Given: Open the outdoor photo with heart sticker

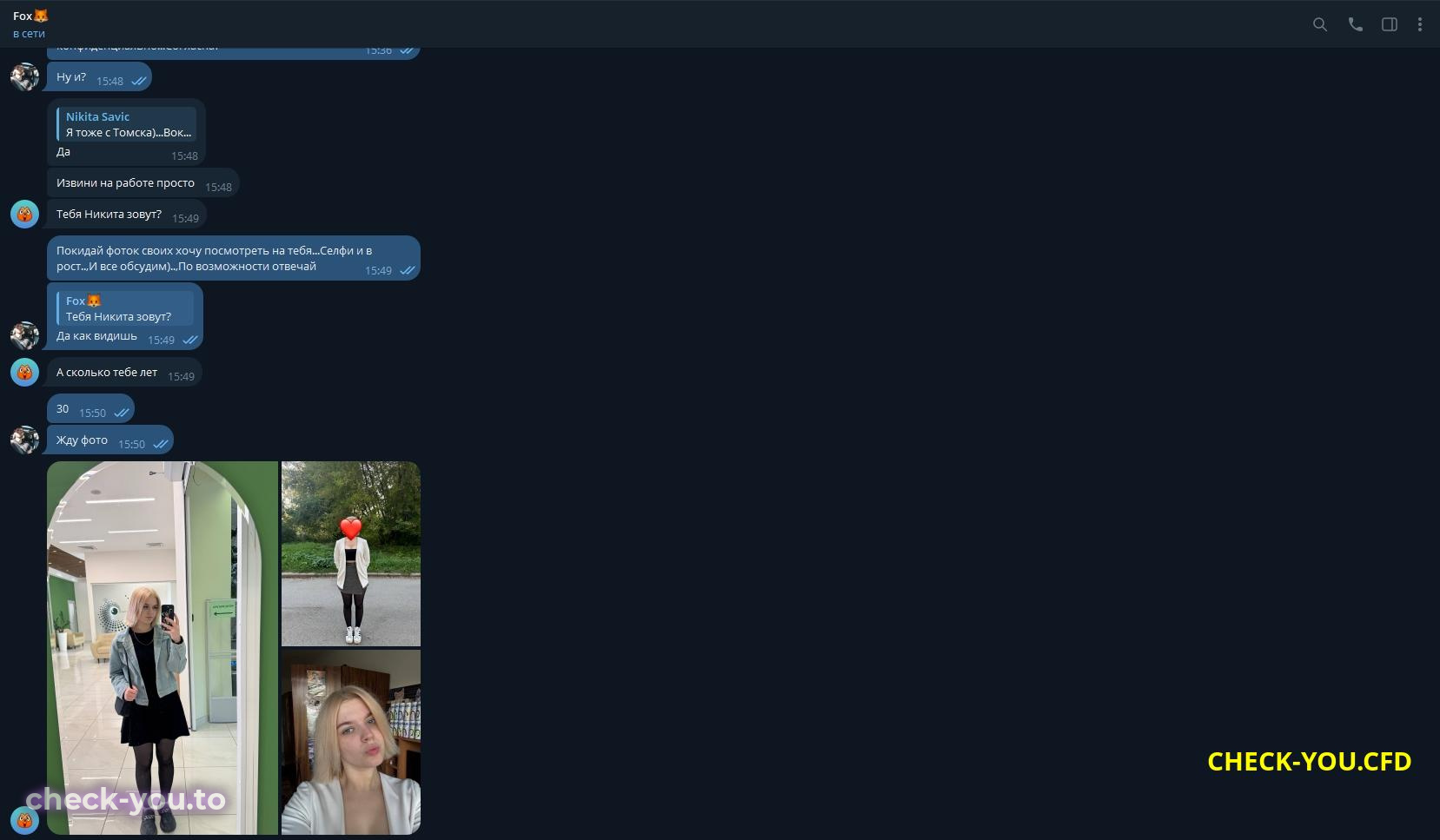Looking at the screenshot, I should [351, 553].
